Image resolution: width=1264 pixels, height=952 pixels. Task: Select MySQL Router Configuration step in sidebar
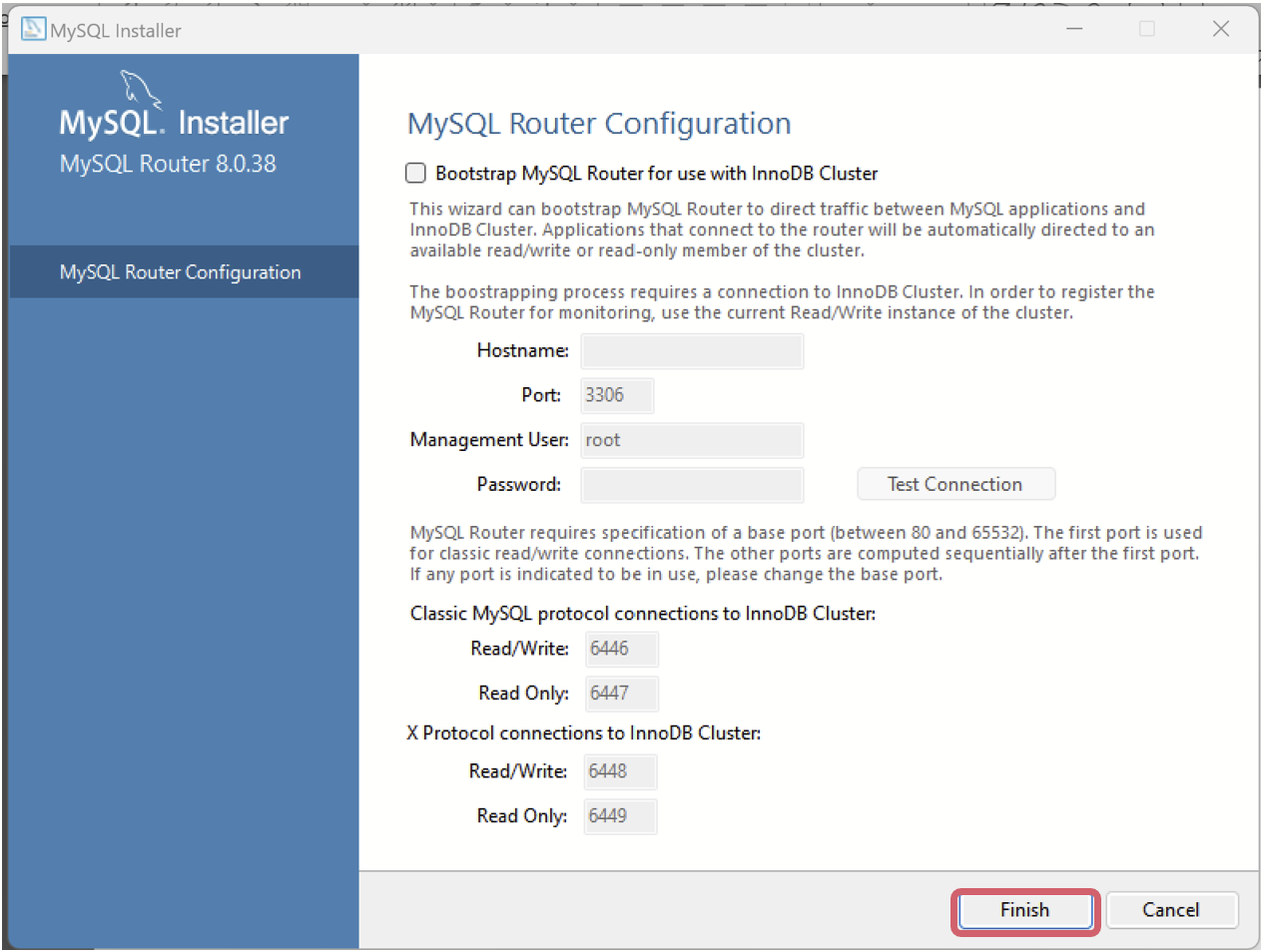pyautogui.click(x=184, y=272)
